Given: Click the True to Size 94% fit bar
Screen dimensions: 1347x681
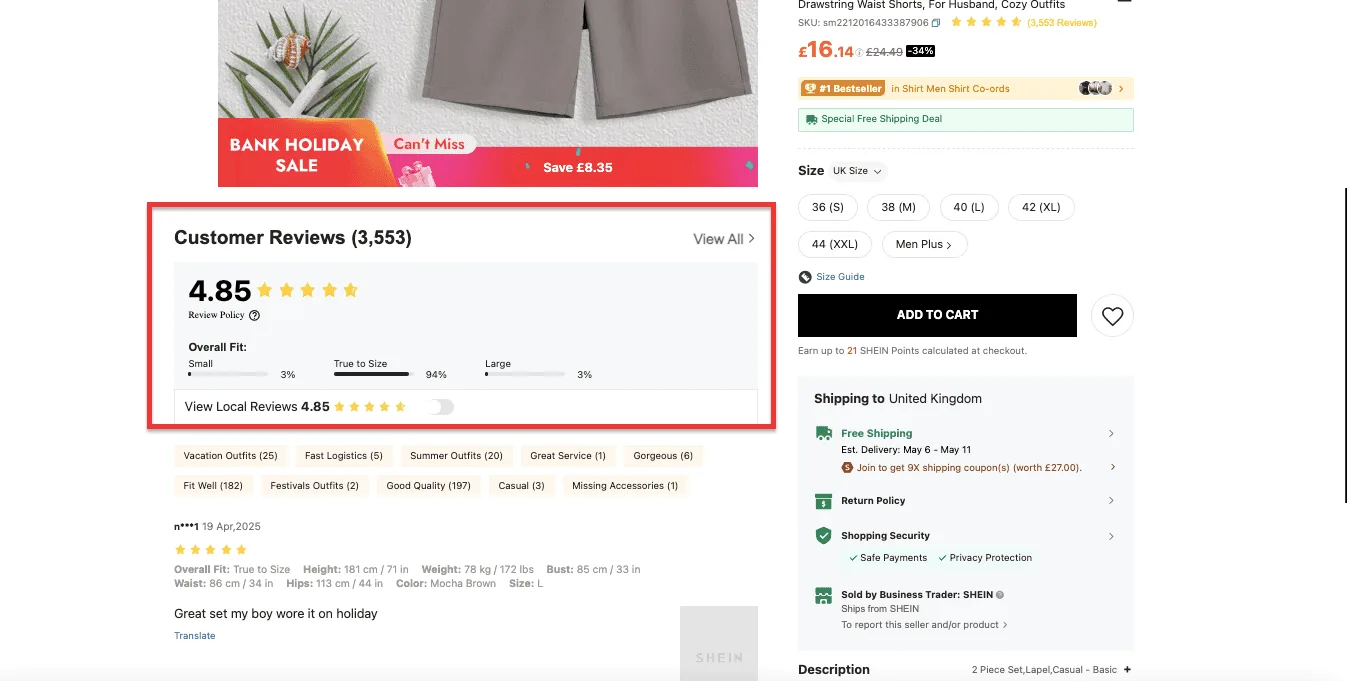Looking at the screenshot, I should click(x=373, y=374).
